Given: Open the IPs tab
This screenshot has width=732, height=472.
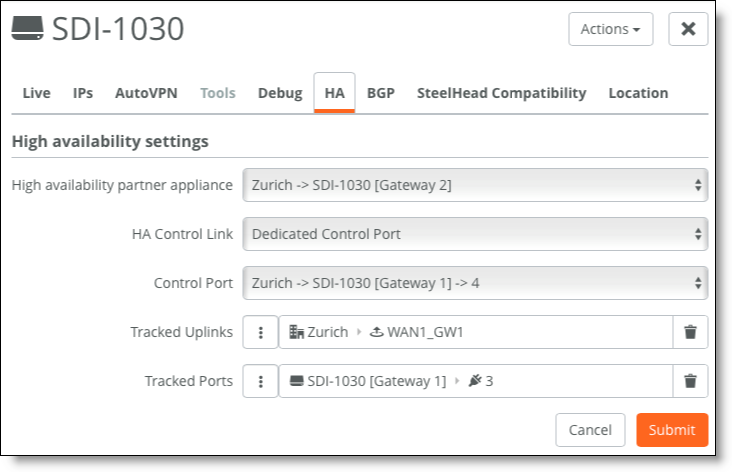Looking at the screenshot, I should coord(83,93).
